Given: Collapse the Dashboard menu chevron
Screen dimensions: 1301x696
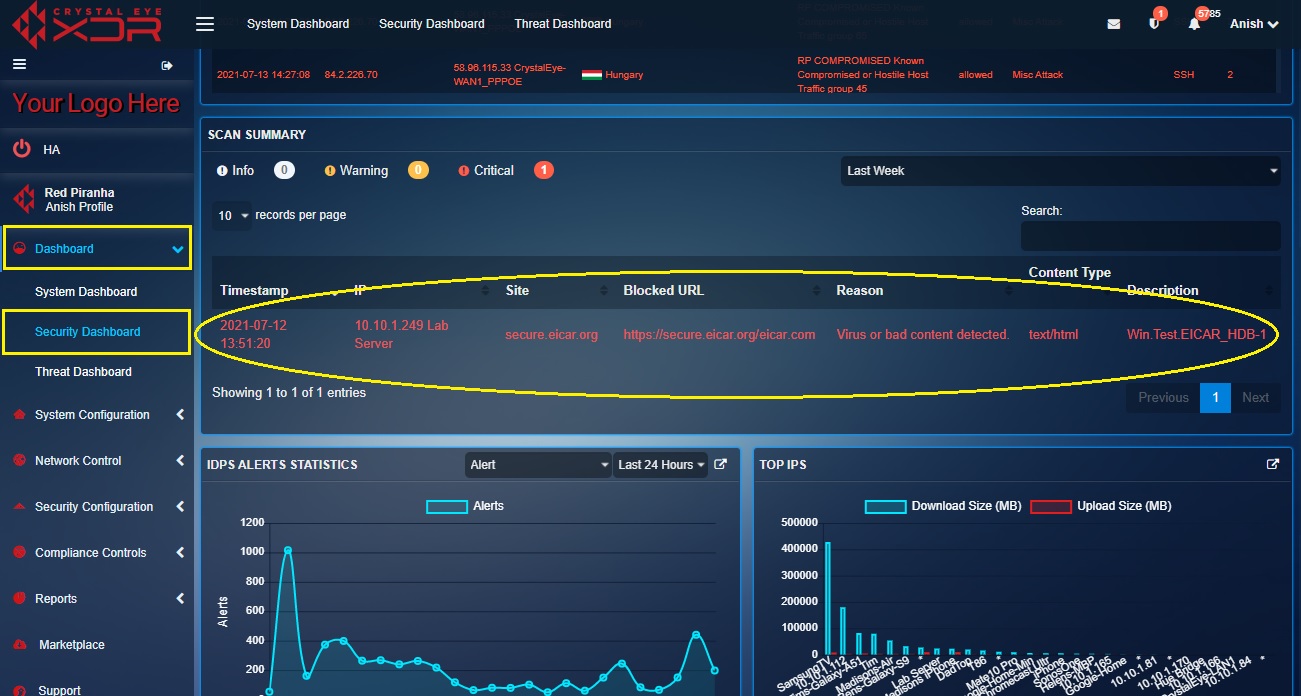Looking at the screenshot, I should 178,249.
